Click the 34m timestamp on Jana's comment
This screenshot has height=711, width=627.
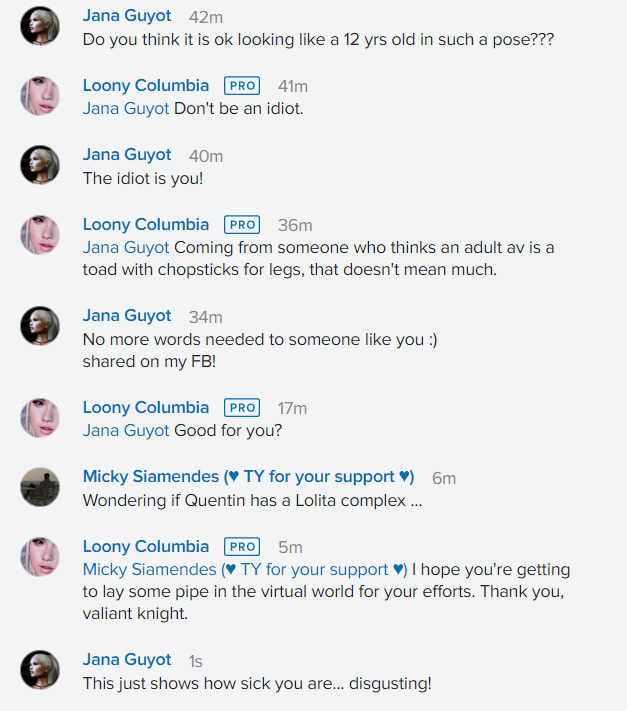(205, 317)
